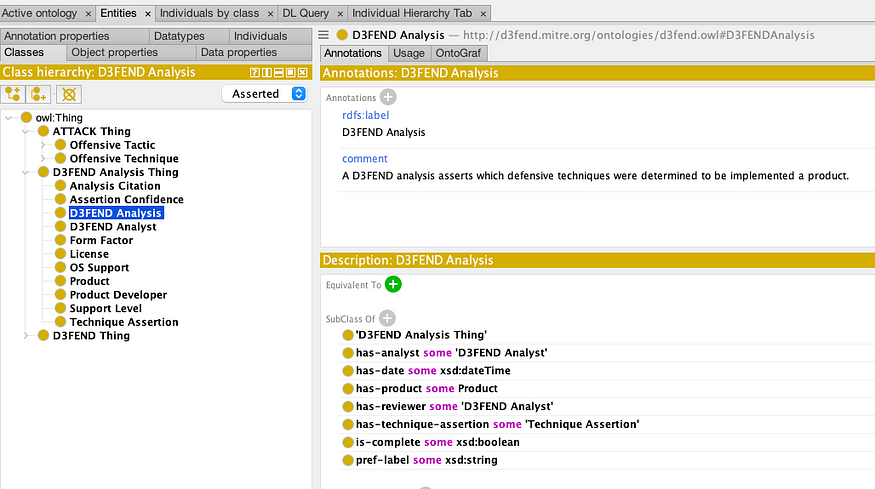Image resolution: width=875 pixels, height=489 pixels.
Task: Select the Analysis Citation class
Action: point(115,186)
